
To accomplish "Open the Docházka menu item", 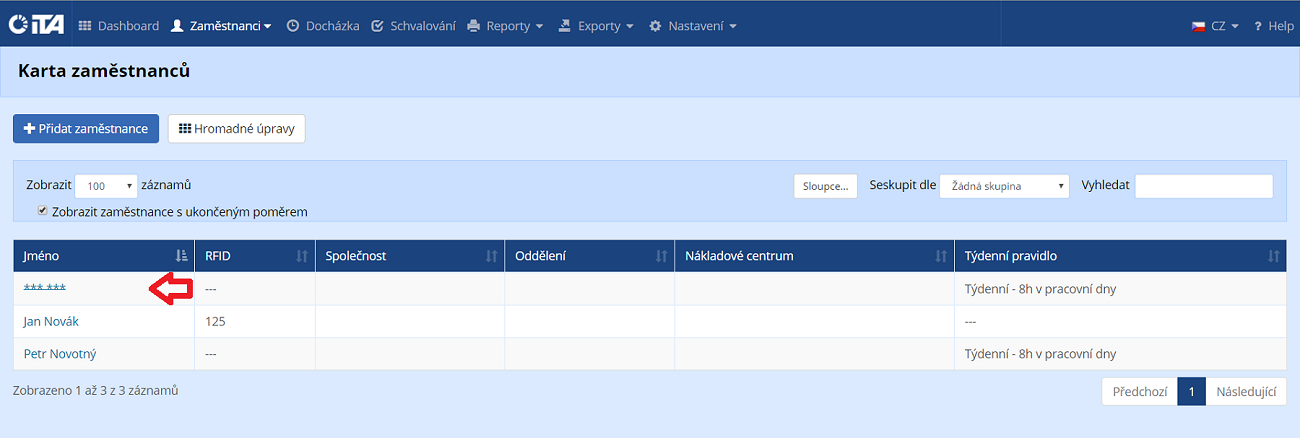I will 322,26.
